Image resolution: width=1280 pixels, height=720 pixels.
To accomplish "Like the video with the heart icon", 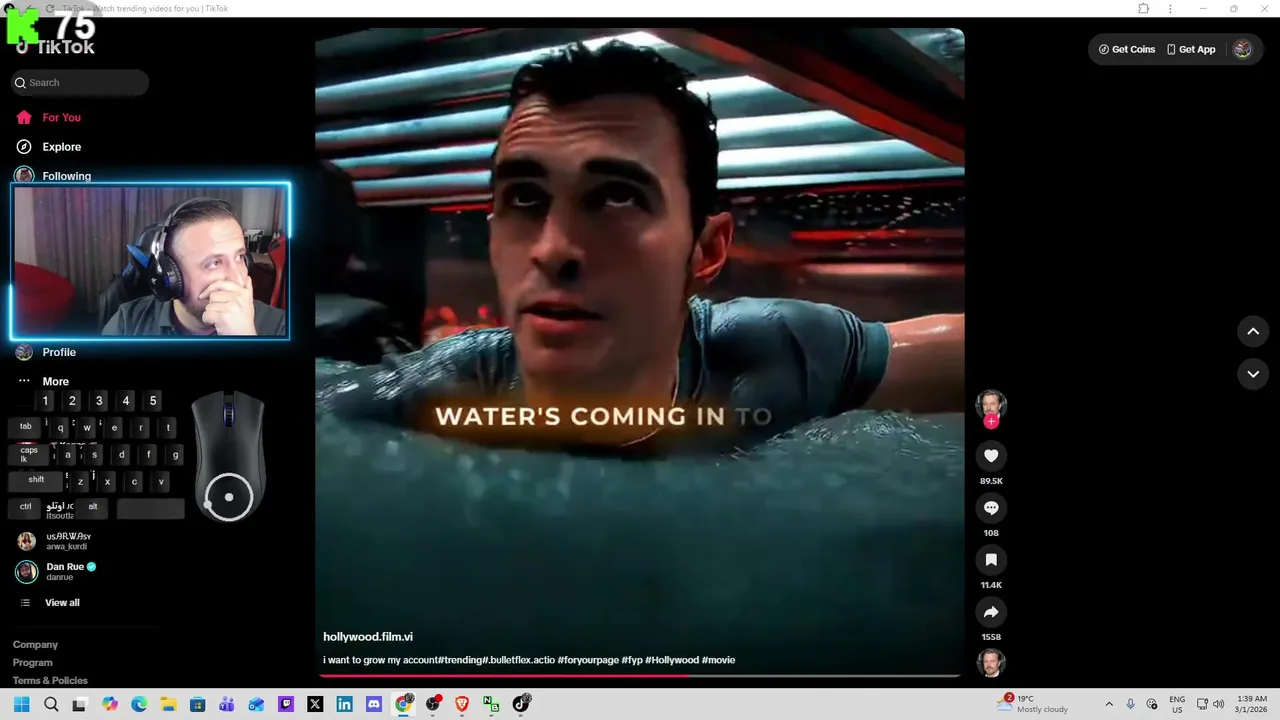I will click(x=991, y=456).
